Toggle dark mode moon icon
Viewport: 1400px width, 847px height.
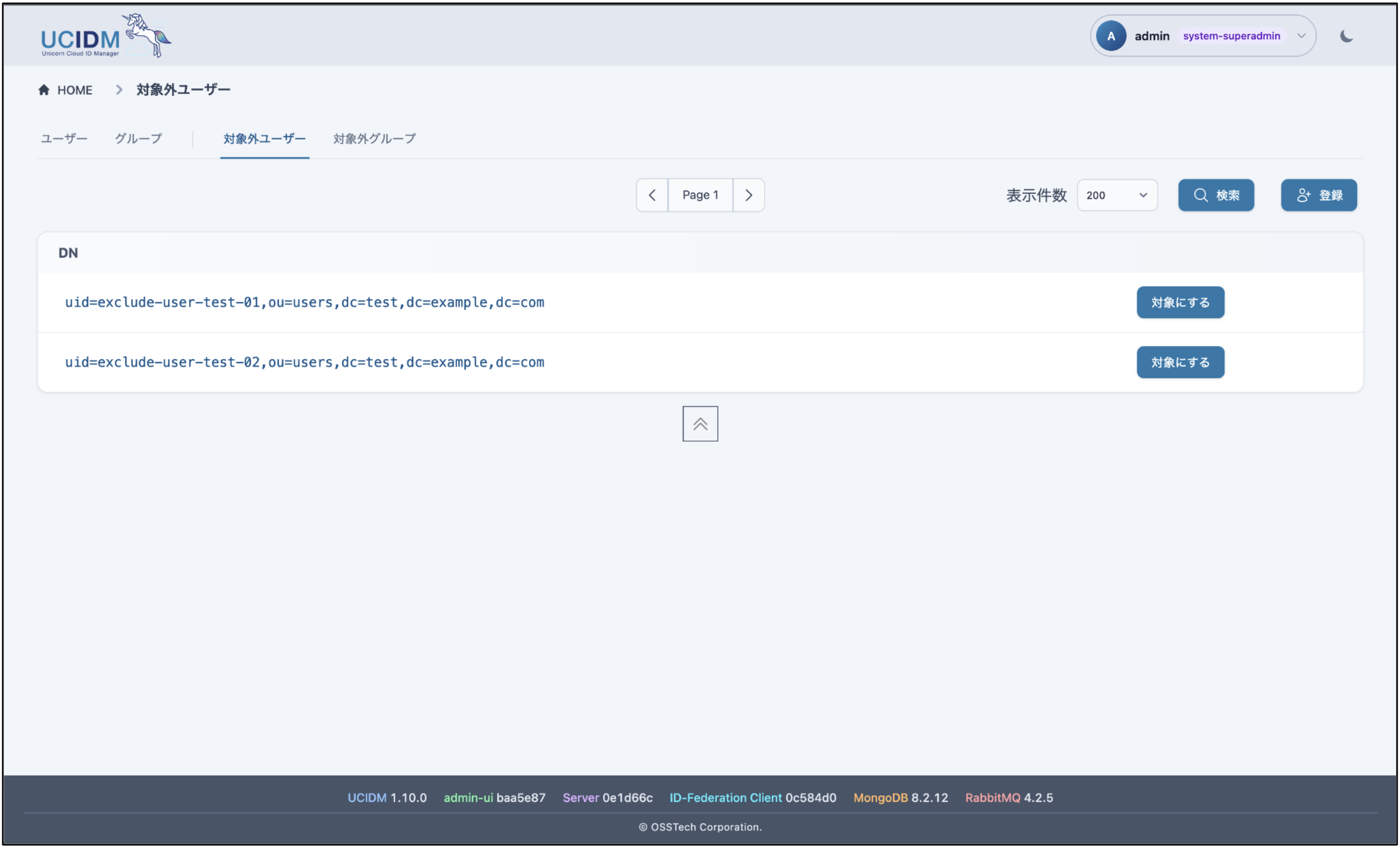[1346, 36]
